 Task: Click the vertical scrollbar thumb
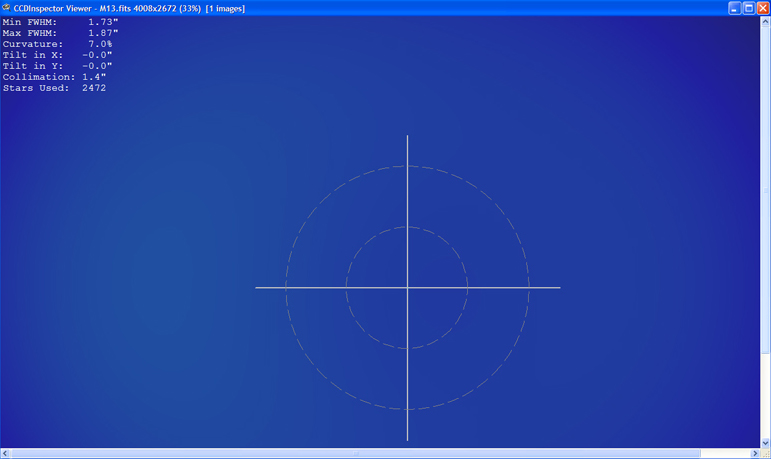pos(766,190)
